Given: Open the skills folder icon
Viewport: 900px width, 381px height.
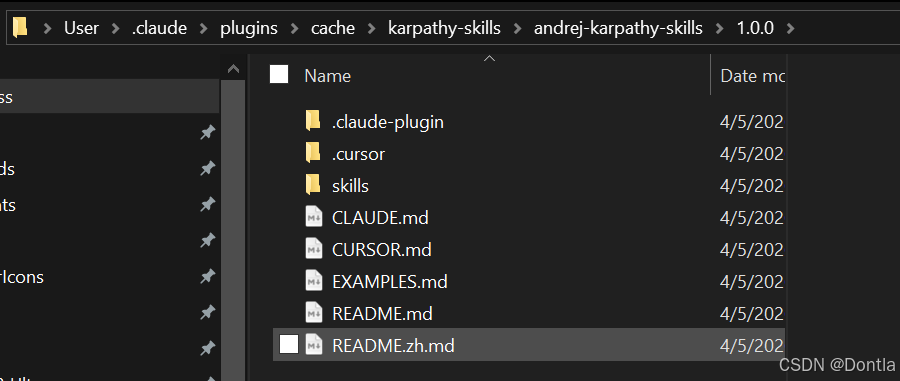Looking at the screenshot, I should [x=313, y=186].
